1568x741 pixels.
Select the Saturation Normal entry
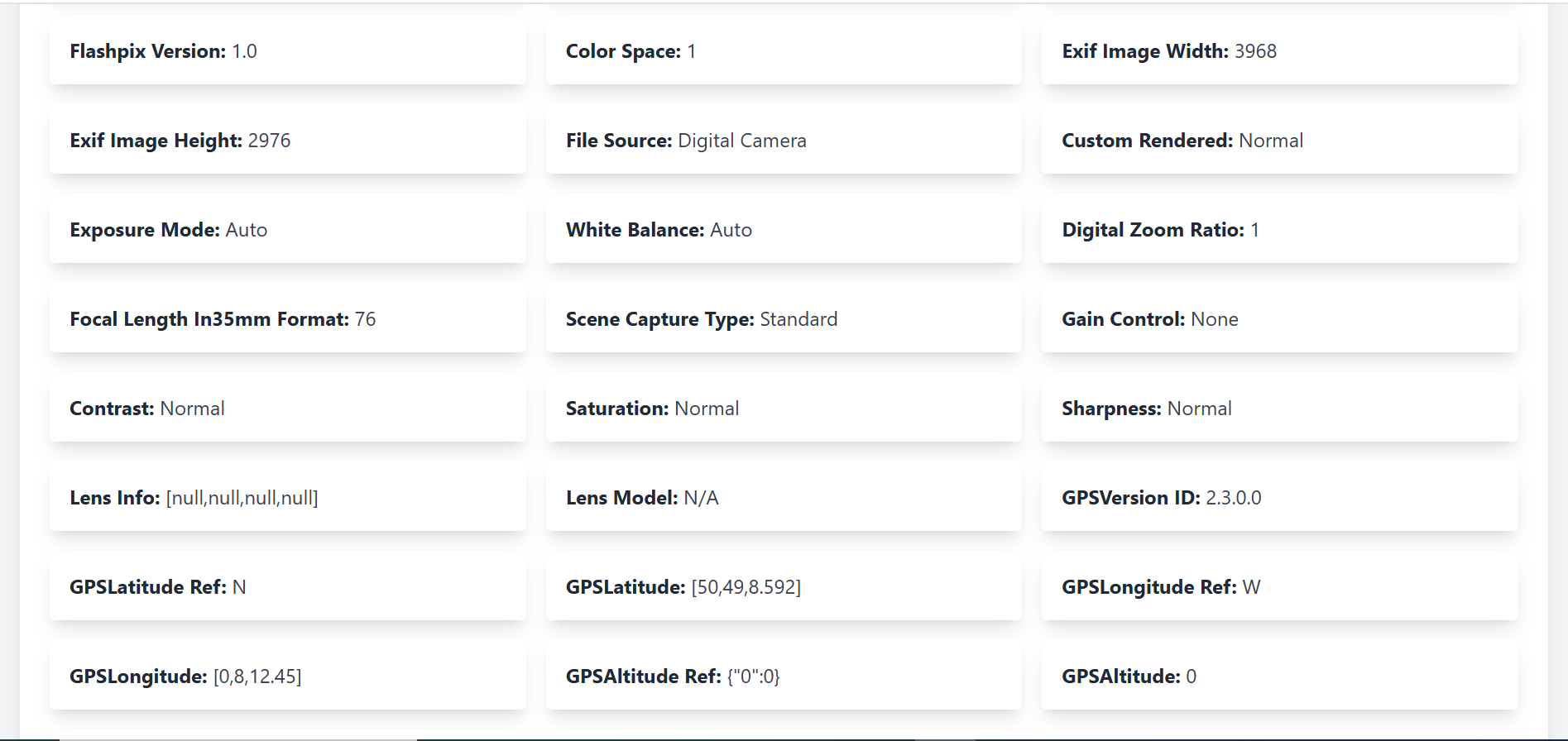click(x=783, y=409)
